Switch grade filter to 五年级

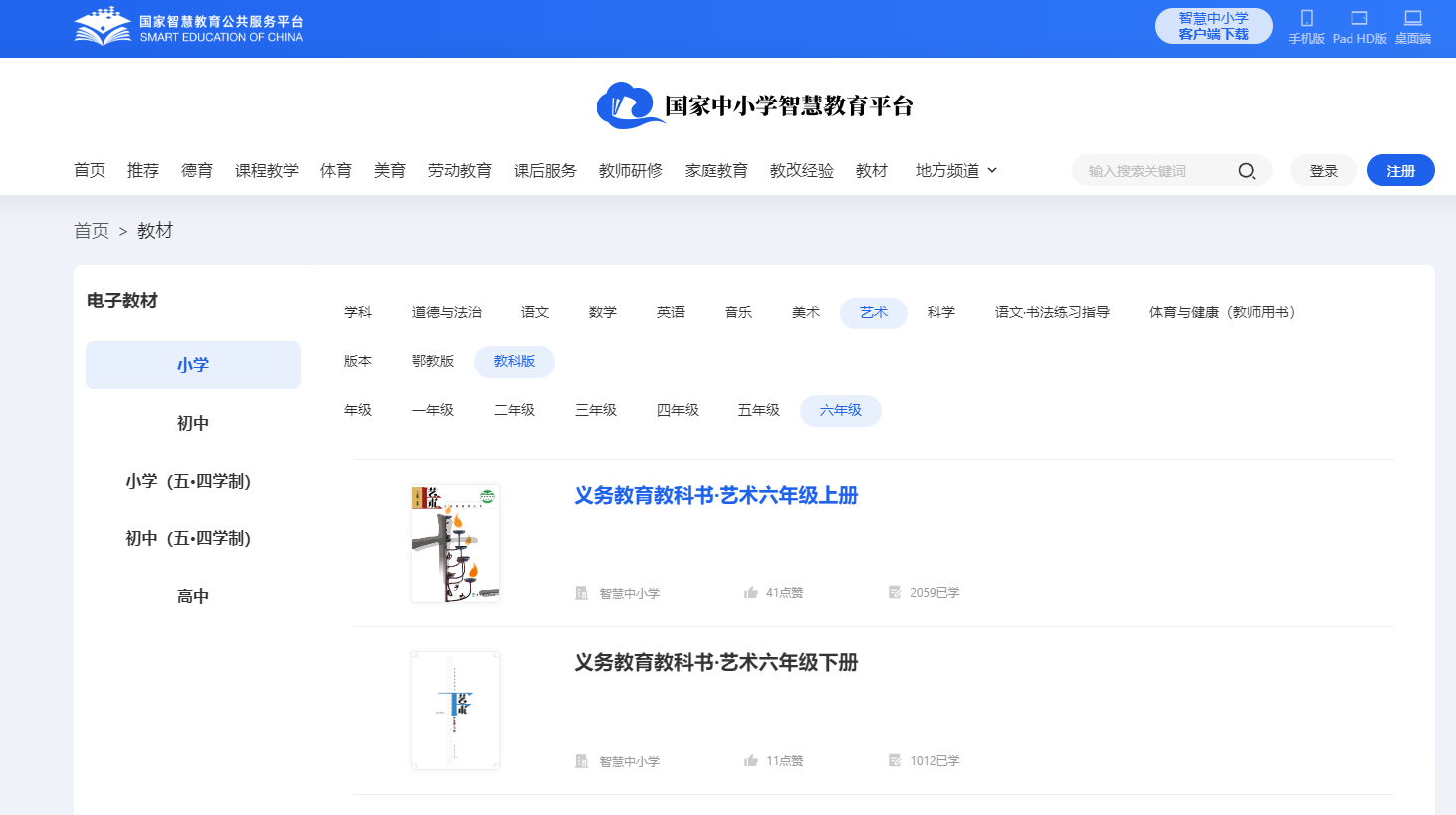coord(758,410)
